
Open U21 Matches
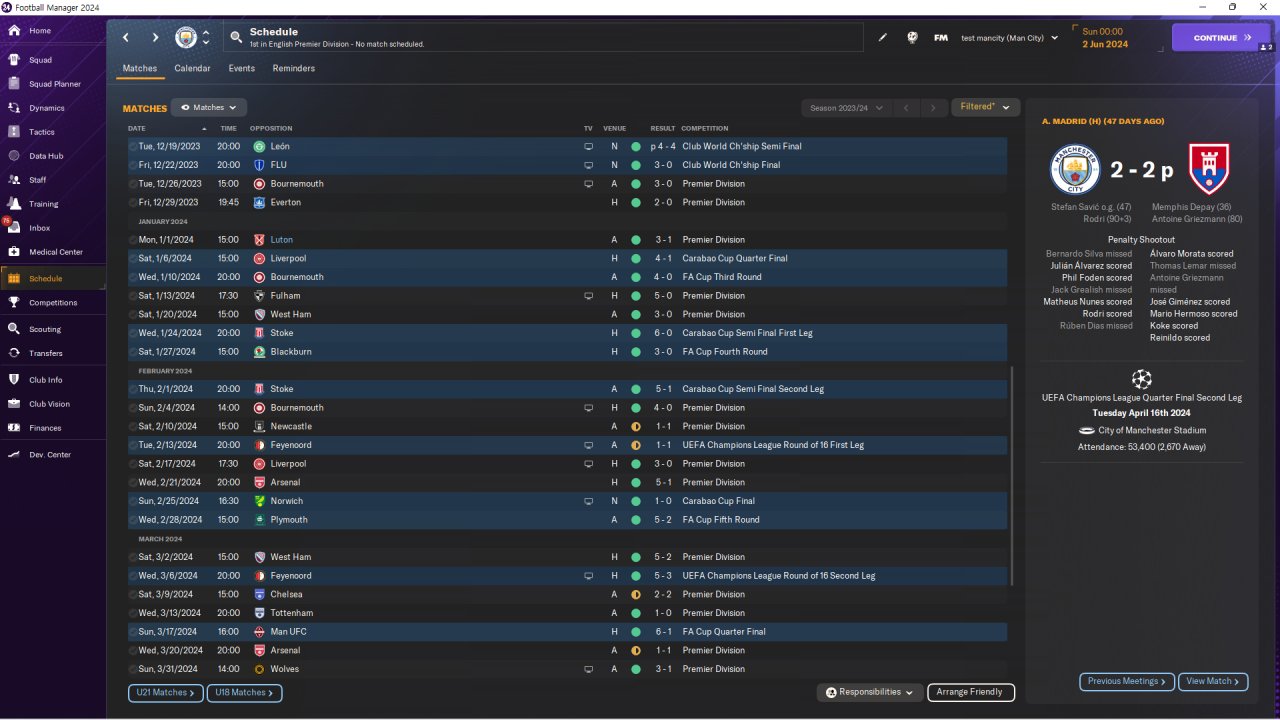point(166,692)
